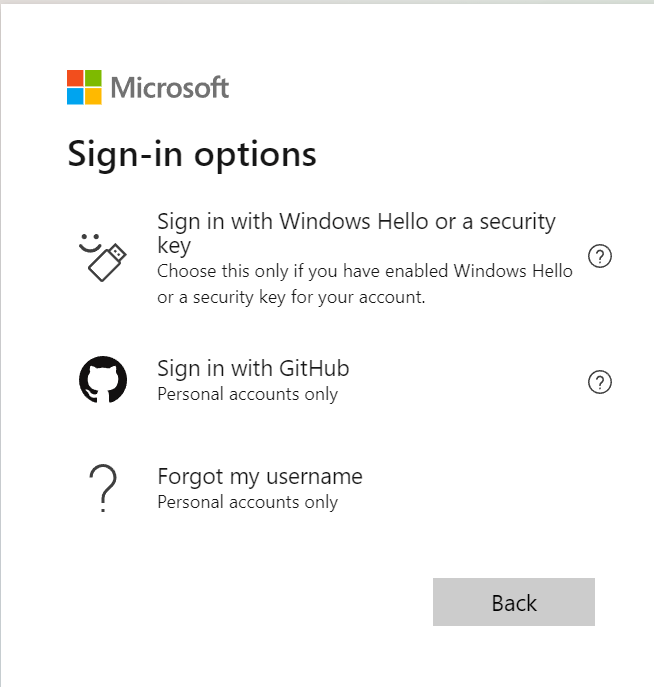Click the GitHub octocat logo
The width and height of the screenshot is (654, 687).
(103, 380)
